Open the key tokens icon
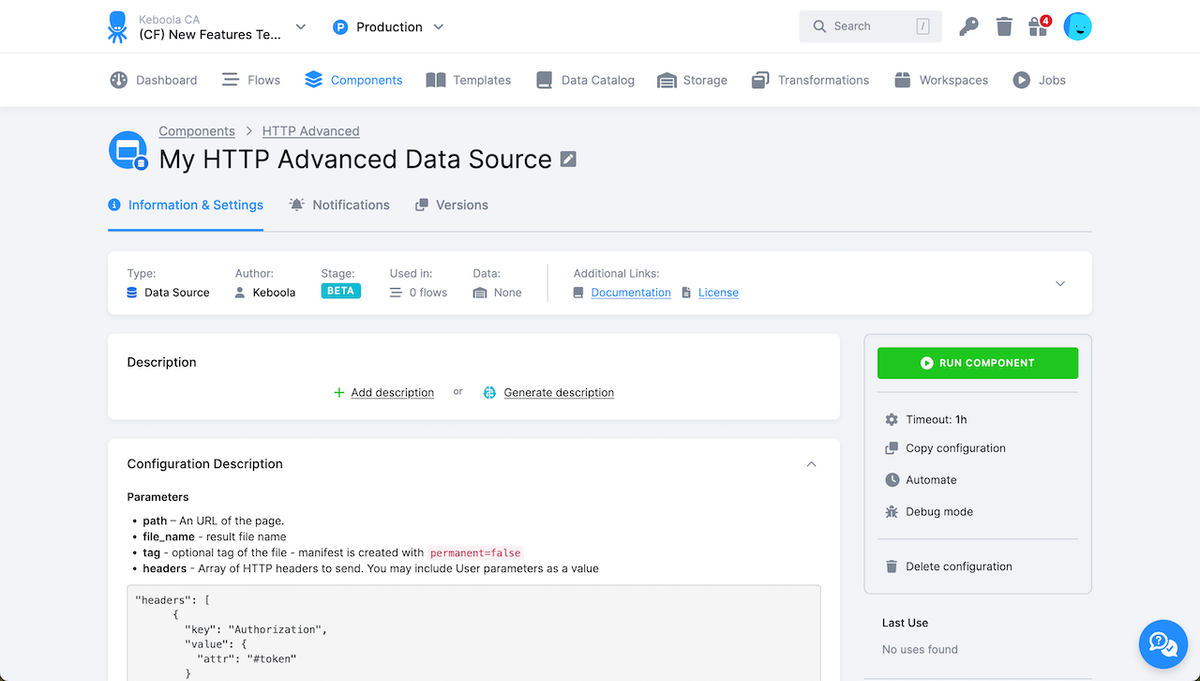Screen dimensions: 1200x681 [968, 27]
